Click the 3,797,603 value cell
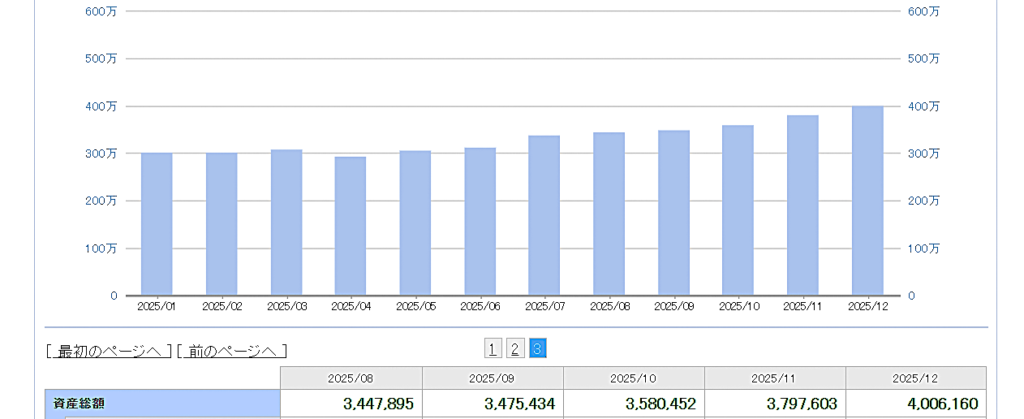The height and width of the screenshot is (419, 1024). click(775, 405)
